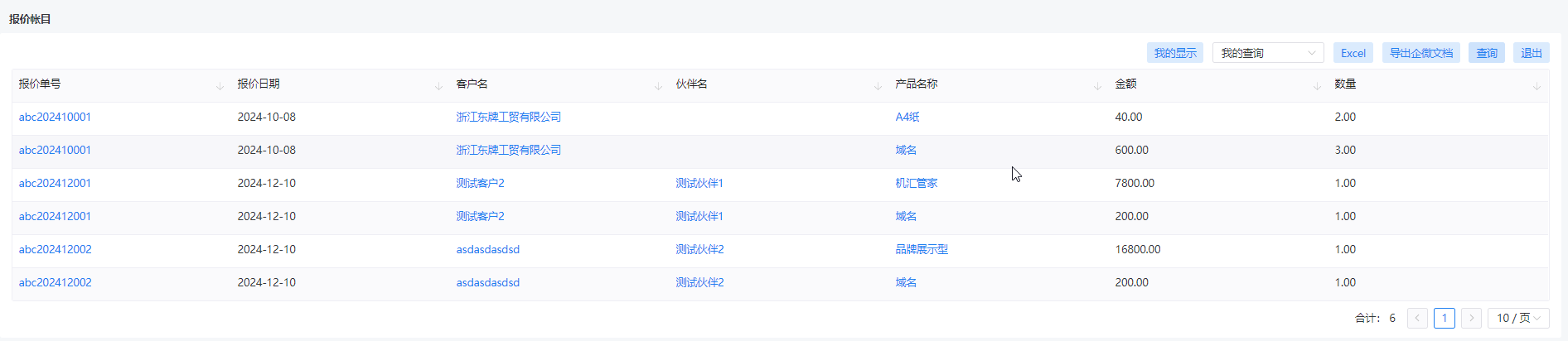Sort by 数量 column arrow icon
Image resolution: width=1568 pixels, height=341 pixels.
tap(1537, 86)
